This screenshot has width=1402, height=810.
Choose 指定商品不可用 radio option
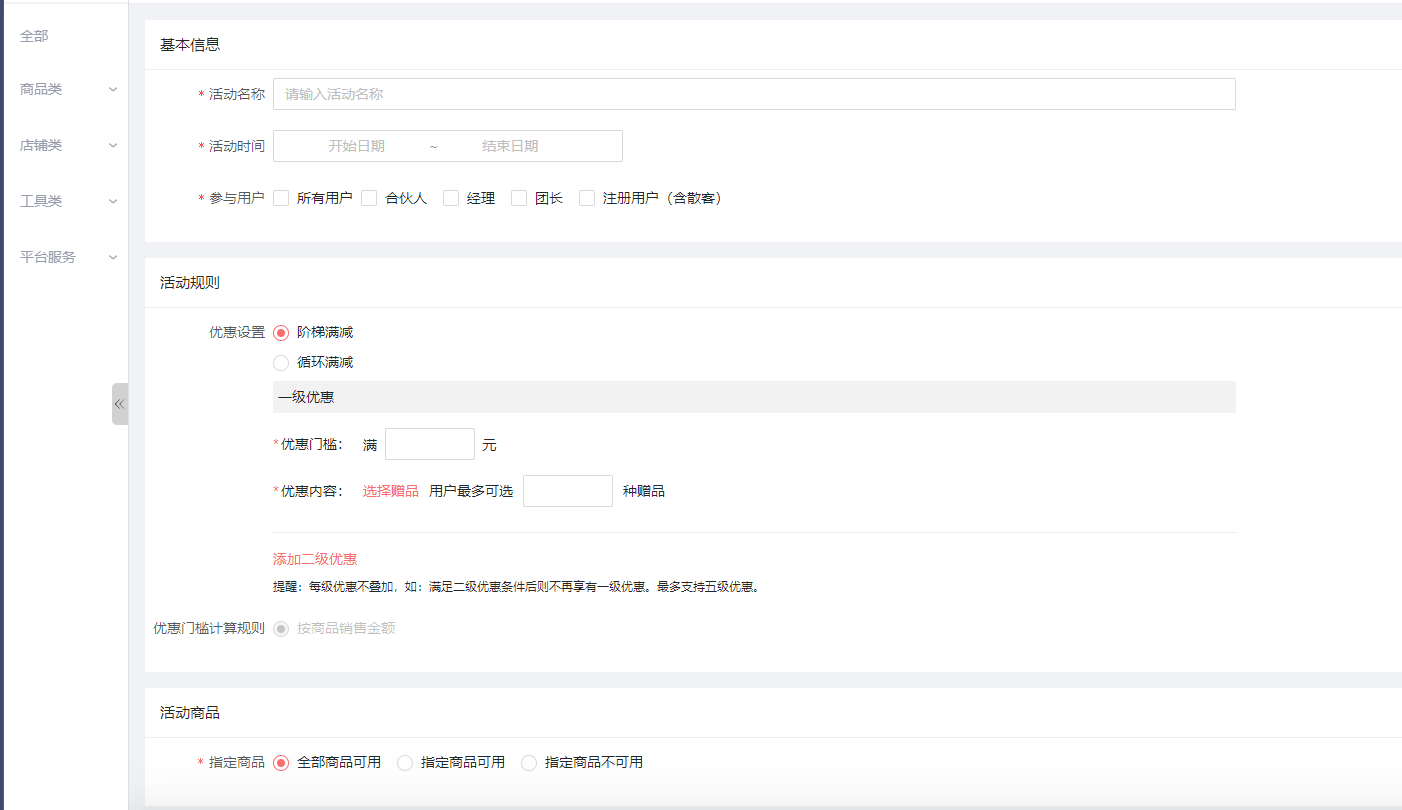point(529,763)
